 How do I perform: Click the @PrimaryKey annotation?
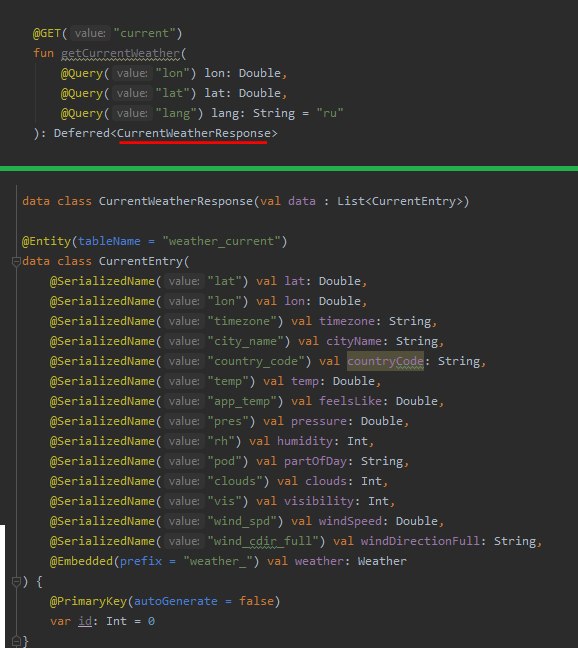point(88,601)
